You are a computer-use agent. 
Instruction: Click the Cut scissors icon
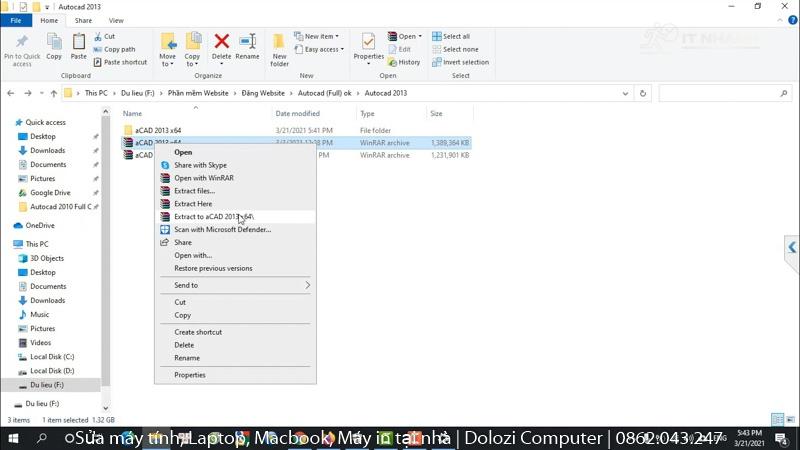98,37
